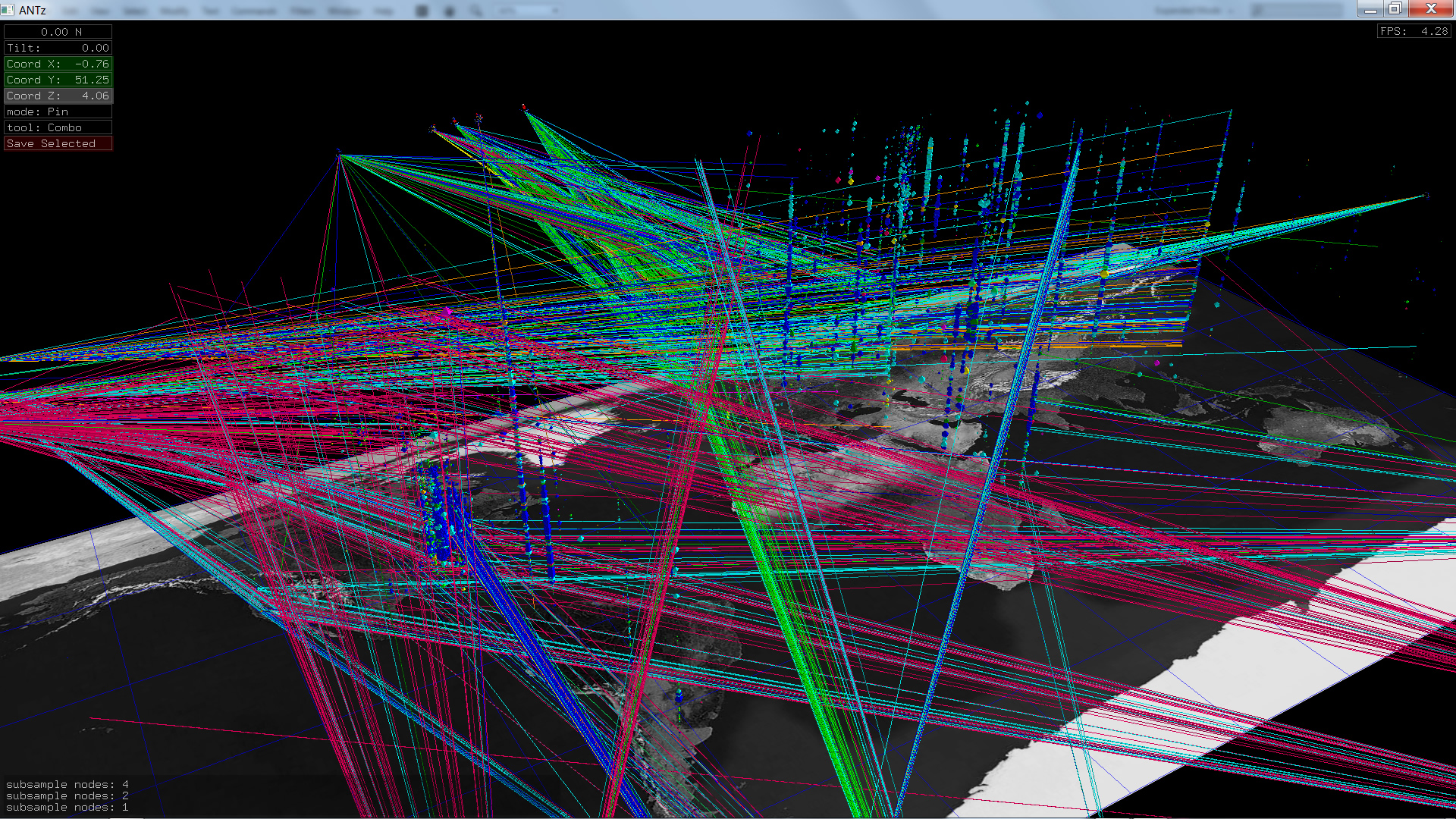
Task: Close the ANTz window
Action: pyautogui.click(x=1430, y=9)
